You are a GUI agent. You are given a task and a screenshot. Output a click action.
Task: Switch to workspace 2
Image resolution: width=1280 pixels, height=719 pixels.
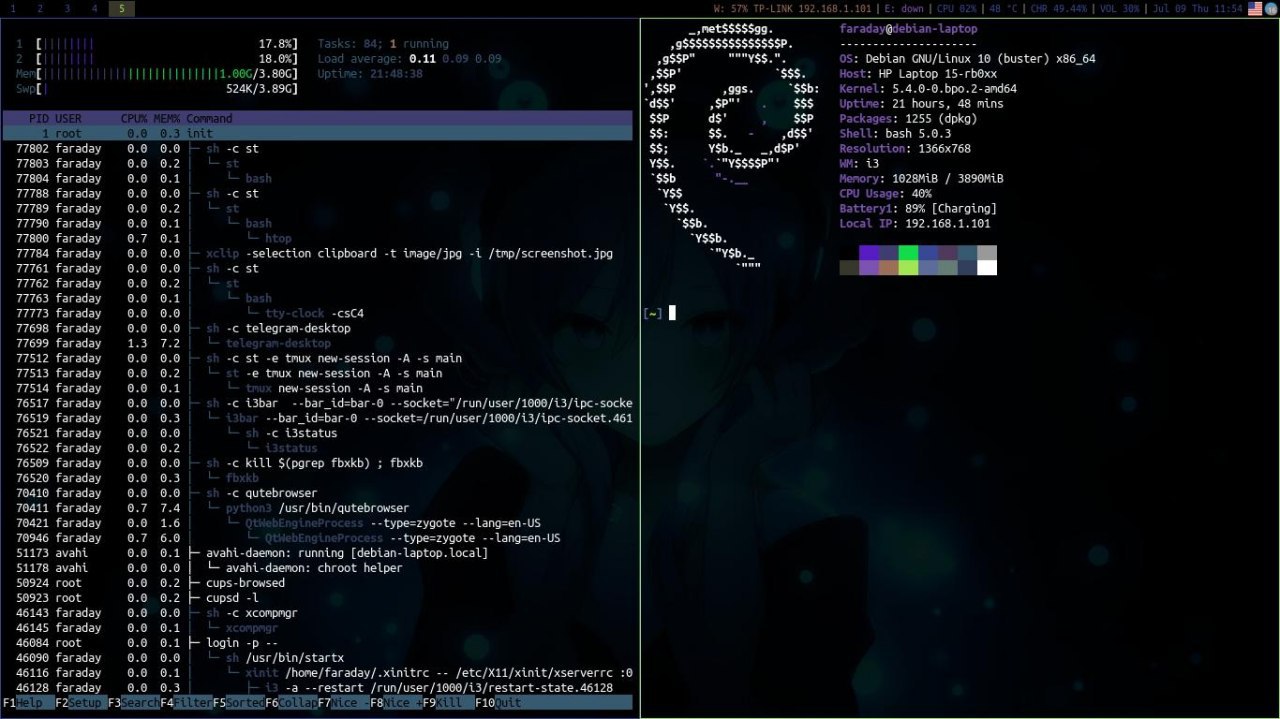40,8
